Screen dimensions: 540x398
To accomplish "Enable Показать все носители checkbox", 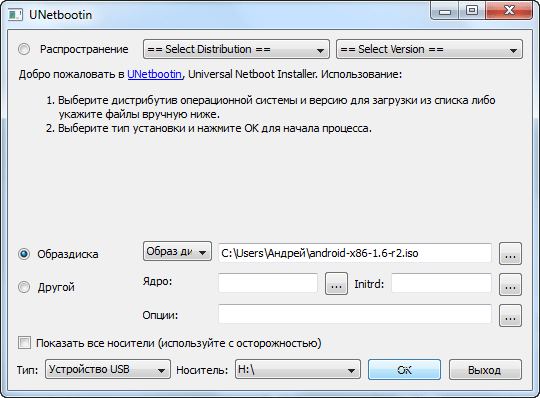I will click(x=24, y=343).
